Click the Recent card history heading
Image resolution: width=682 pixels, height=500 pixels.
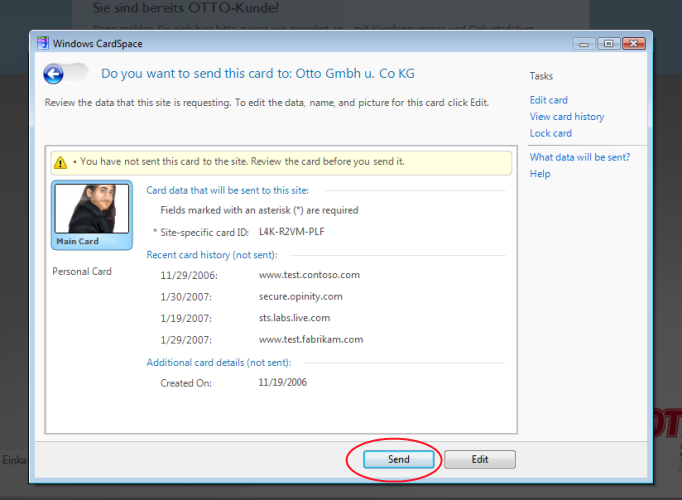(212, 255)
